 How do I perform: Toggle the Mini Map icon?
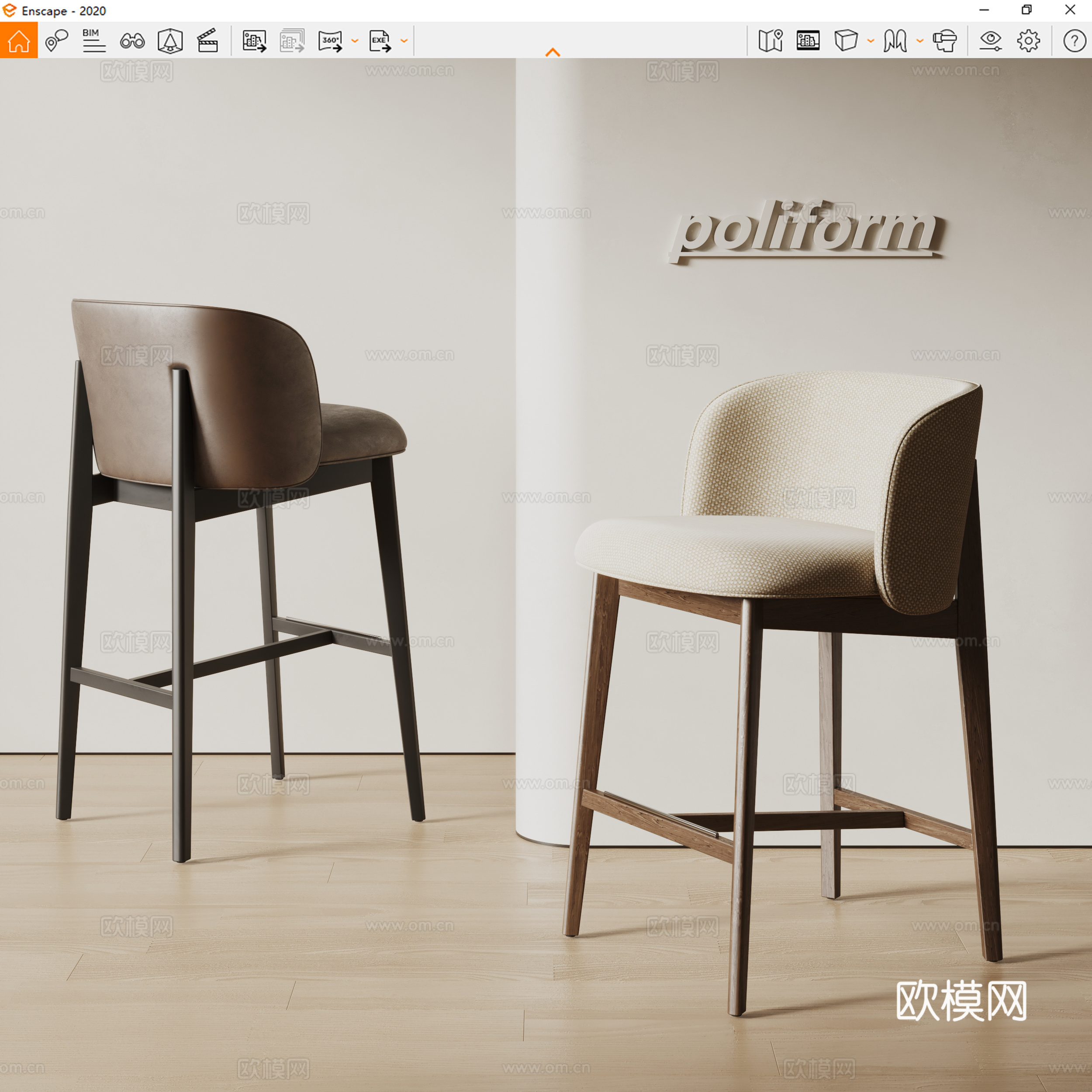pyautogui.click(x=771, y=41)
